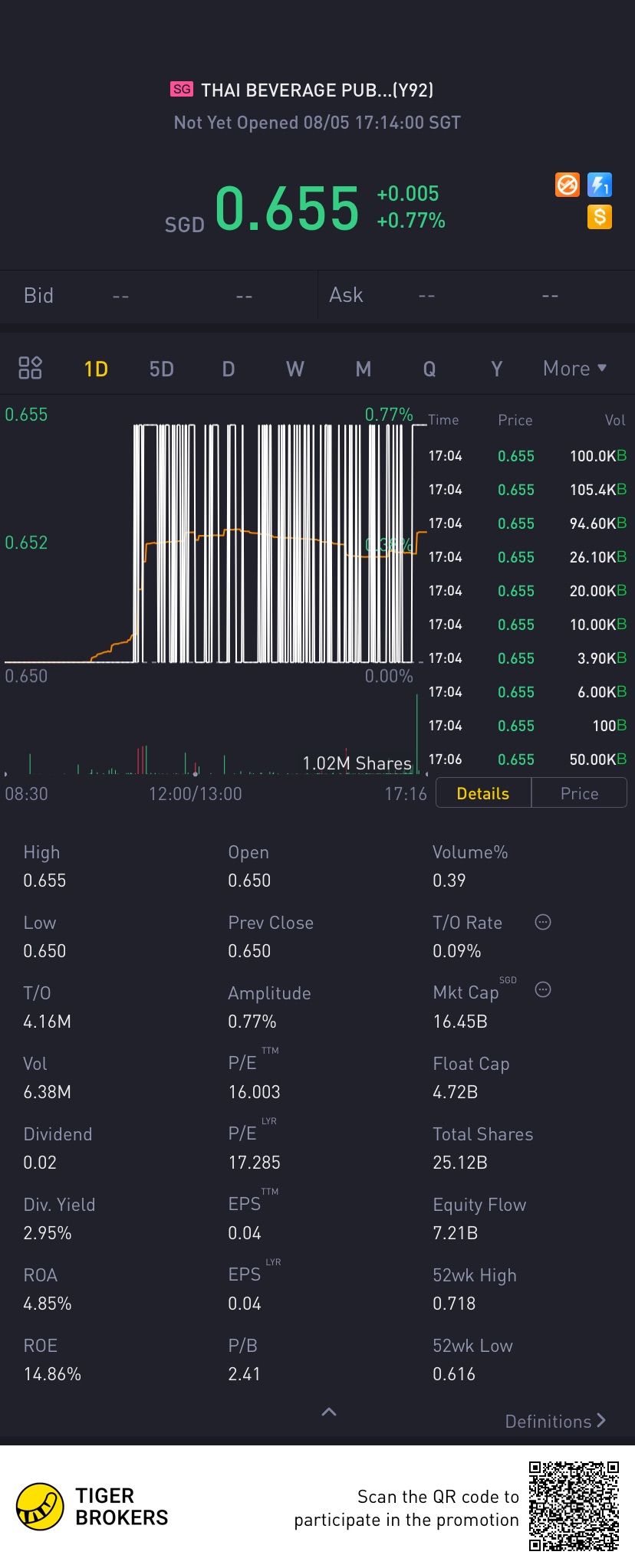Switch to the quarterly Q chart tab
Image resolution: width=635 pixels, height=1568 pixels.
(x=429, y=369)
